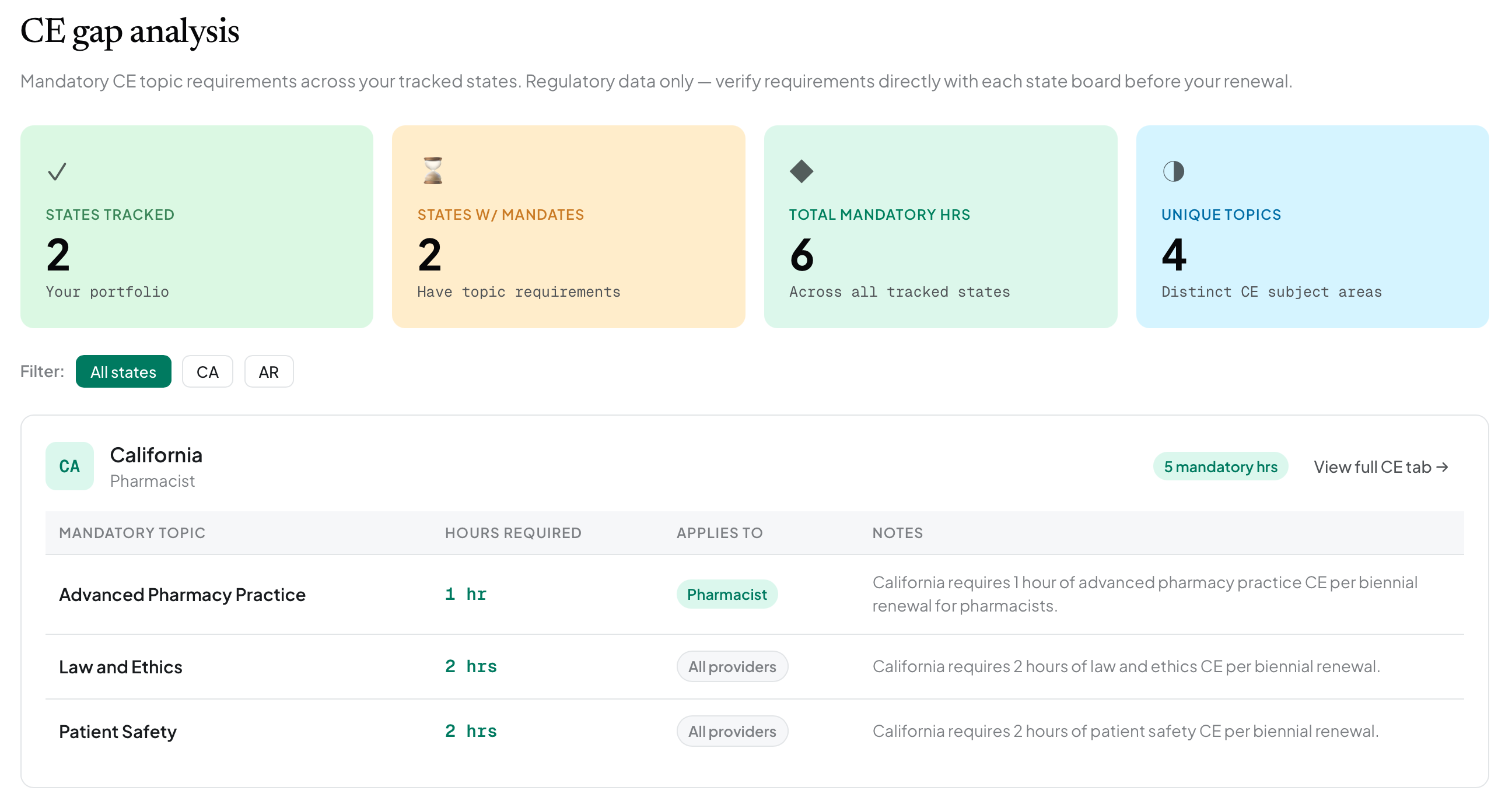Click the CE gap analysis title
The height and width of the screenshot is (808, 1512).
129,31
